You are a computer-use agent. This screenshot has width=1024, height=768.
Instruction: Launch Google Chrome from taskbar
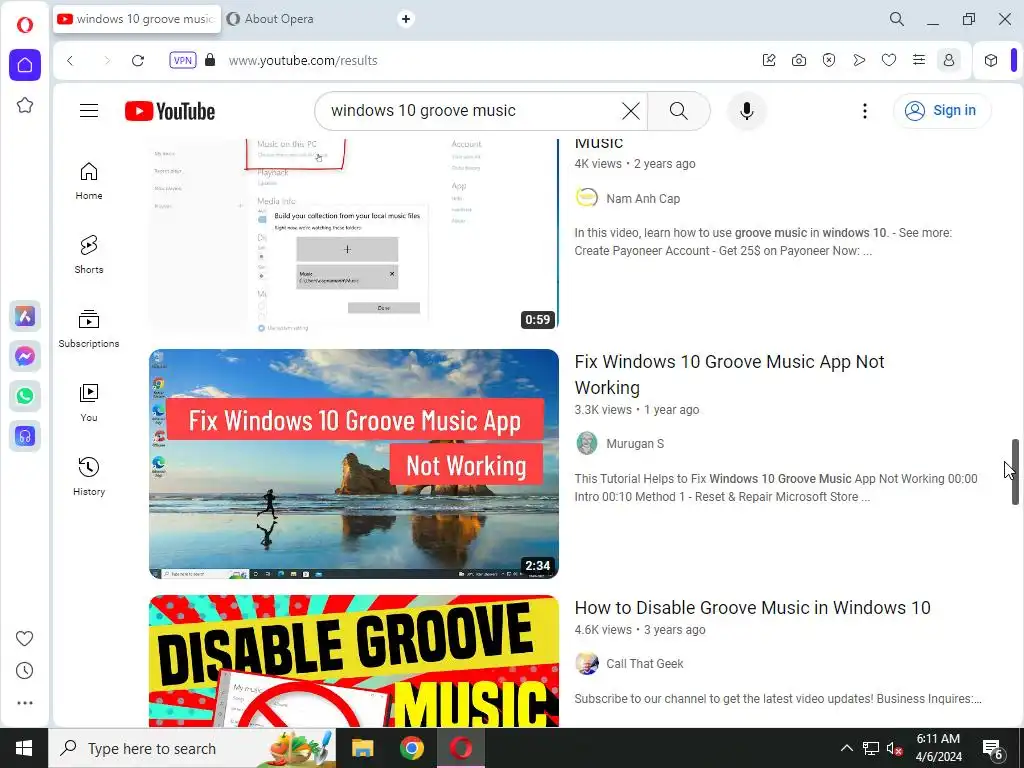411,748
